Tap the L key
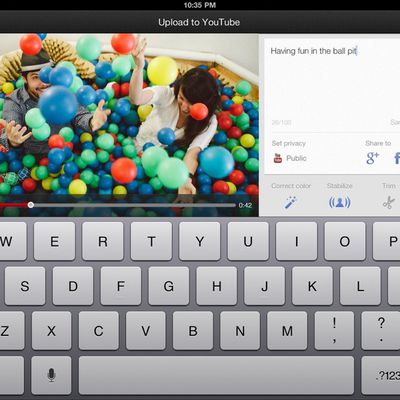This screenshot has width=400, height=400. coord(360,286)
